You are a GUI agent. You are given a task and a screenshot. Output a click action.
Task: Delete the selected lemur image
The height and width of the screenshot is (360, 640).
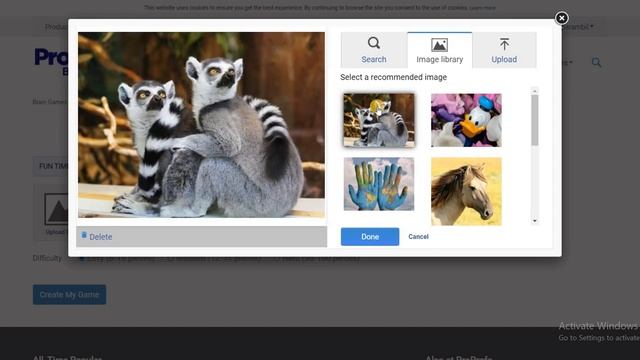click(97, 236)
